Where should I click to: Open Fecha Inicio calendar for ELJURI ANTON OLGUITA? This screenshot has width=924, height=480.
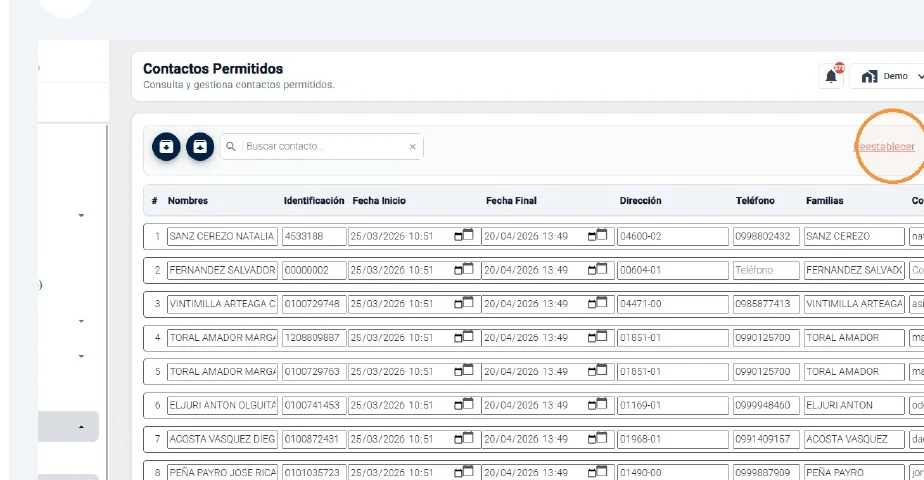tap(464, 405)
